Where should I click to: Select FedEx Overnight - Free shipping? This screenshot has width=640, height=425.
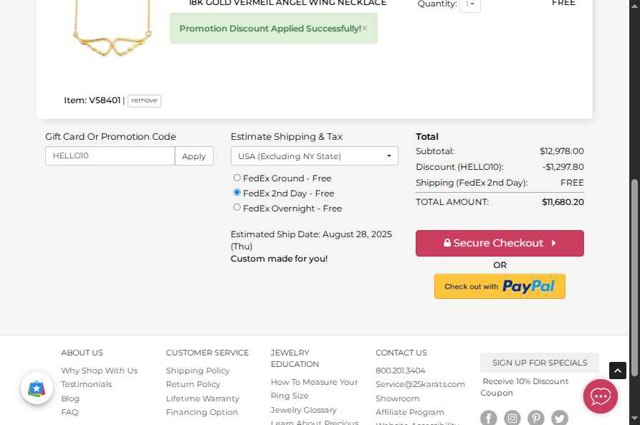pos(237,207)
